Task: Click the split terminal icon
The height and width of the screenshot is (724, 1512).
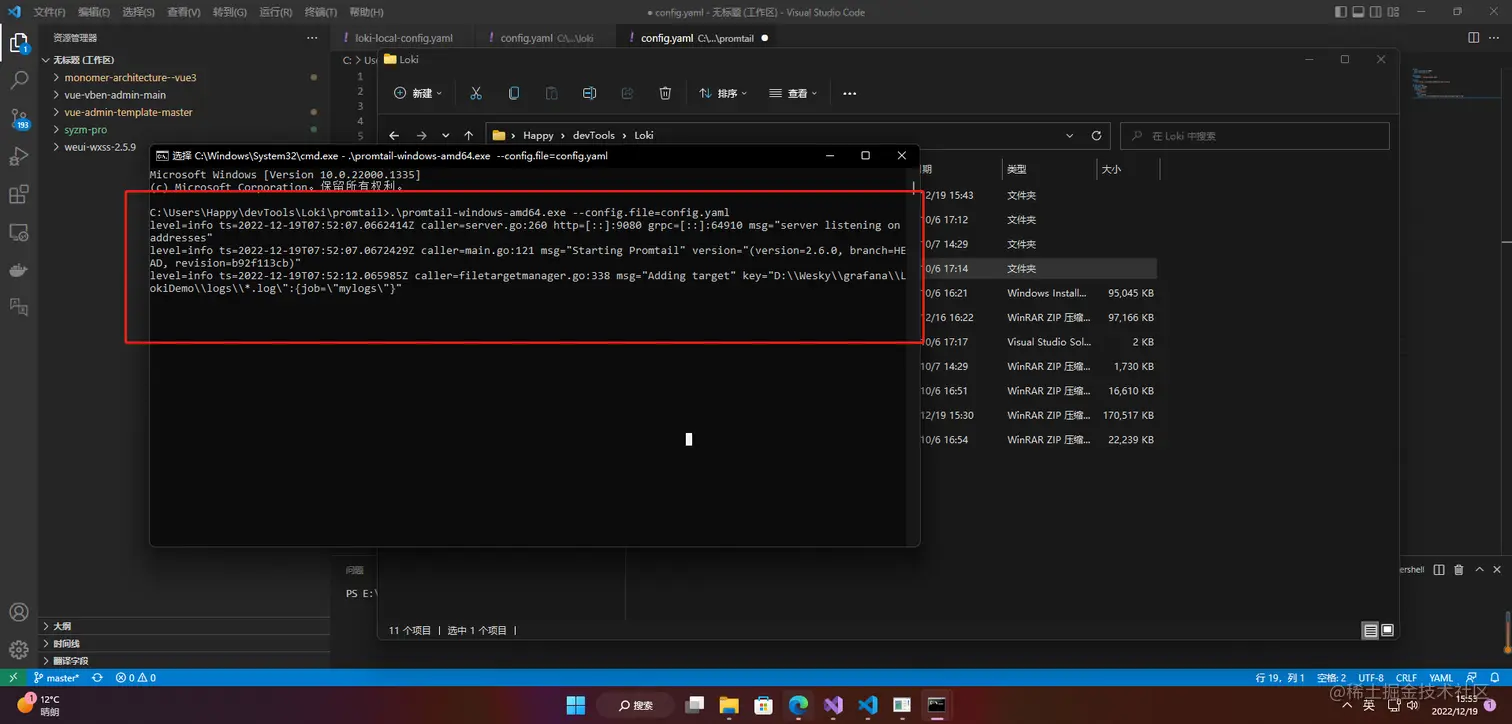Action: 1439,569
